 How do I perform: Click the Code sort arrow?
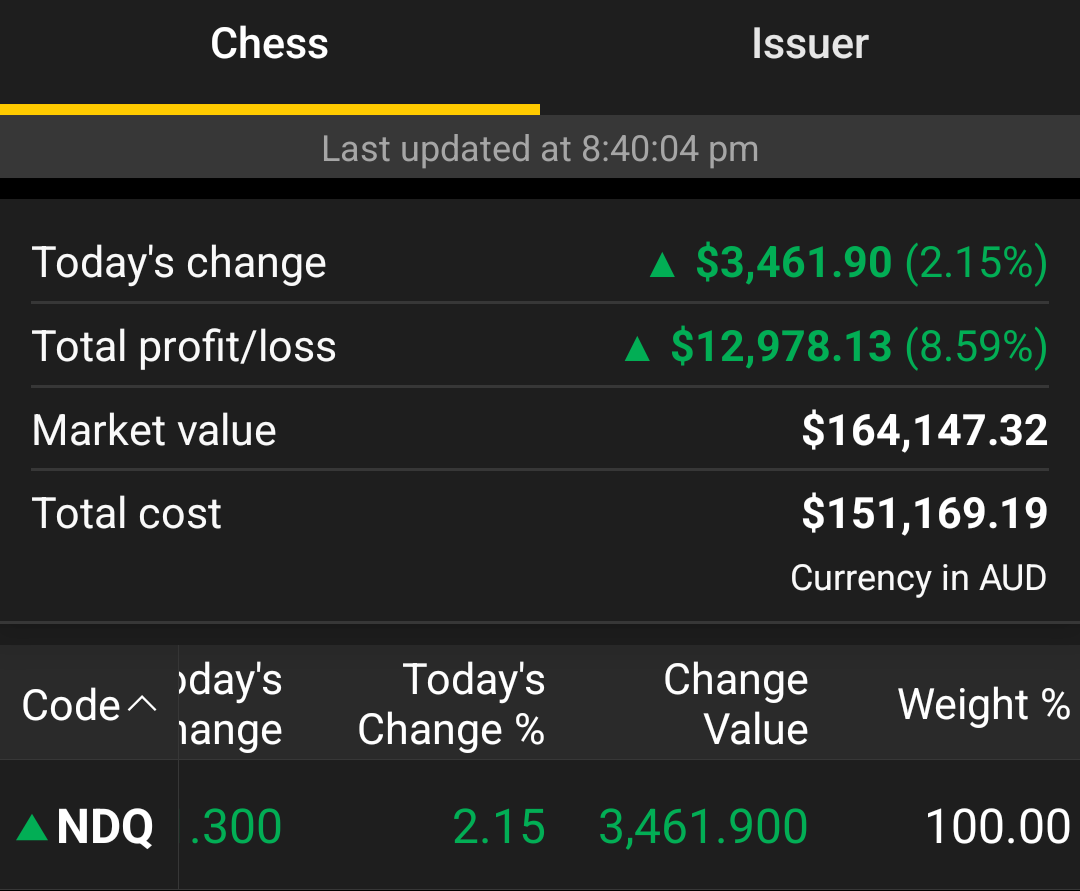click(143, 704)
